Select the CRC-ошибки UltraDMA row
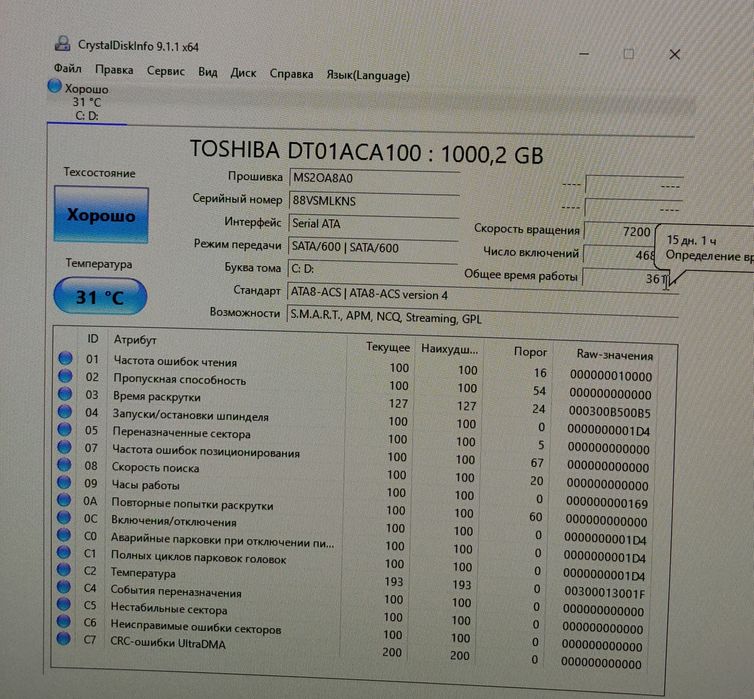This screenshot has height=699, width=754. 350,649
